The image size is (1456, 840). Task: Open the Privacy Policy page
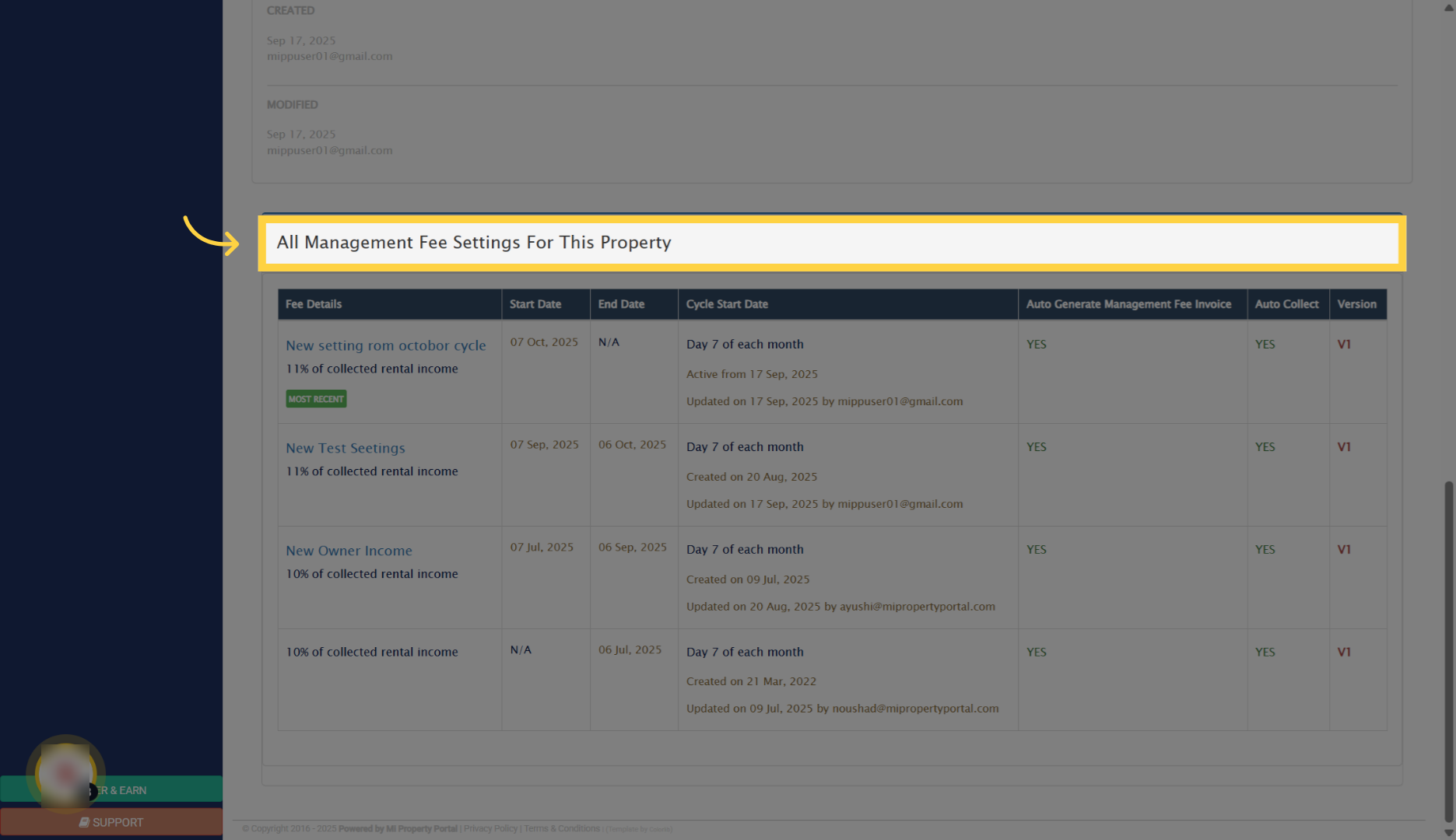click(490, 828)
